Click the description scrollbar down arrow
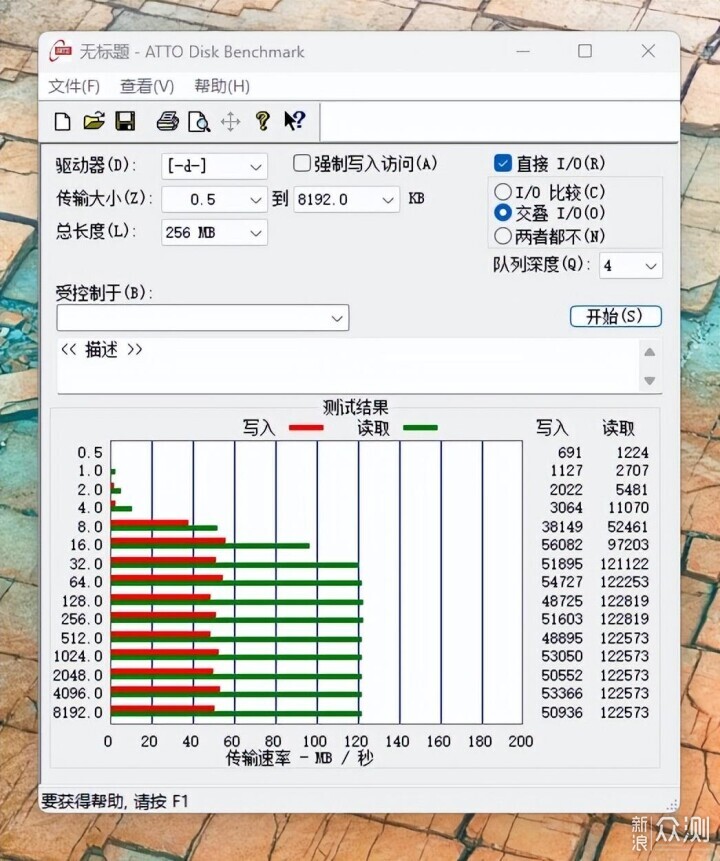Image resolution: width=720 pixels, height=861 pixels. [x=650, y=381]
